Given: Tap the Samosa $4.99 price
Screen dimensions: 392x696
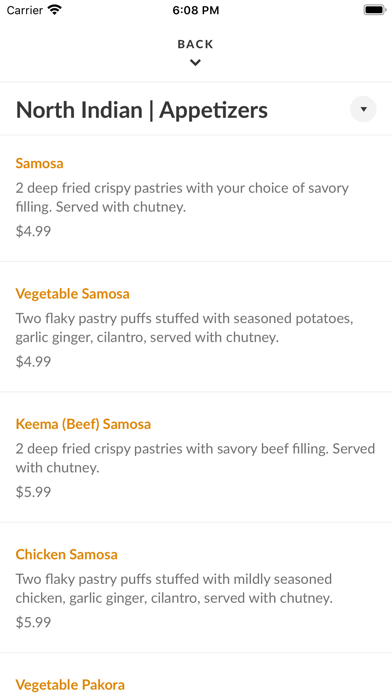Looking at the screenshot, I should [33, 231].
